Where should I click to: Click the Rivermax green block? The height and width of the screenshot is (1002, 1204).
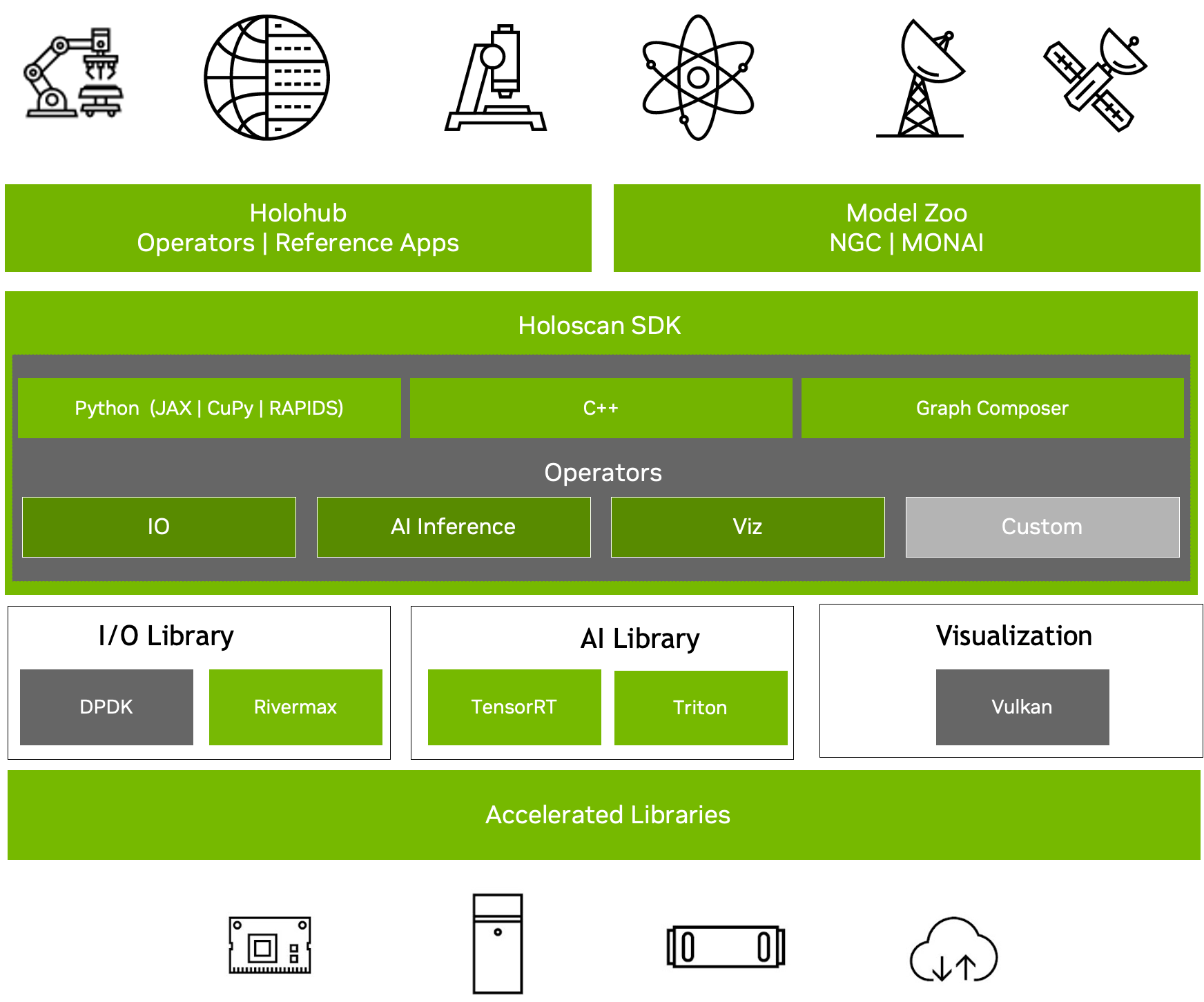click(295, 707)
